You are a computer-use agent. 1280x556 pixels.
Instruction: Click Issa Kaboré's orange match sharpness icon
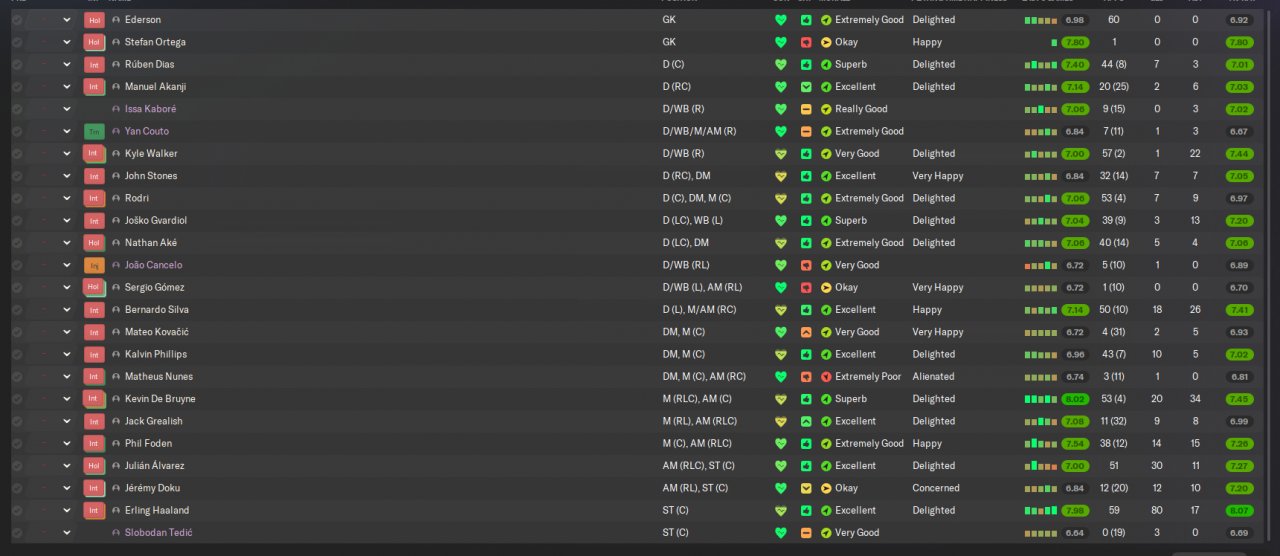pos(806,109)
